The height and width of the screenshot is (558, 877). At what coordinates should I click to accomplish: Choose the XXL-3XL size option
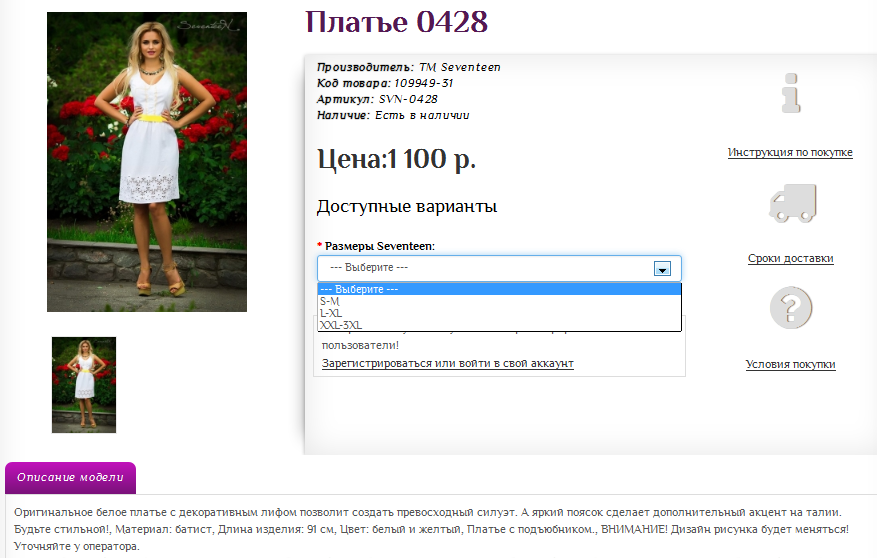499,325
